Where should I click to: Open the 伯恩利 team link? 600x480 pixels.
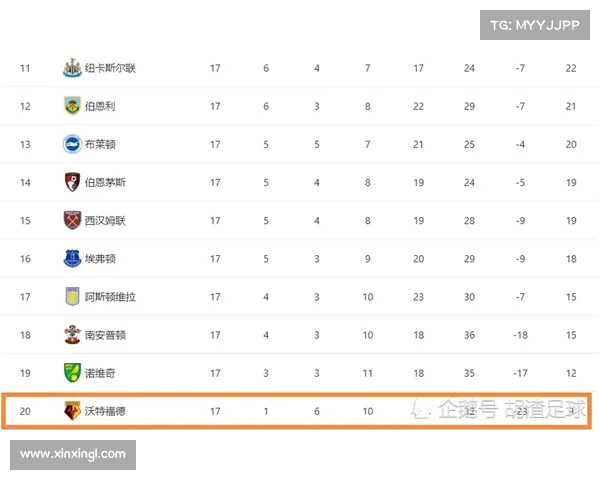tap(100, 106)
